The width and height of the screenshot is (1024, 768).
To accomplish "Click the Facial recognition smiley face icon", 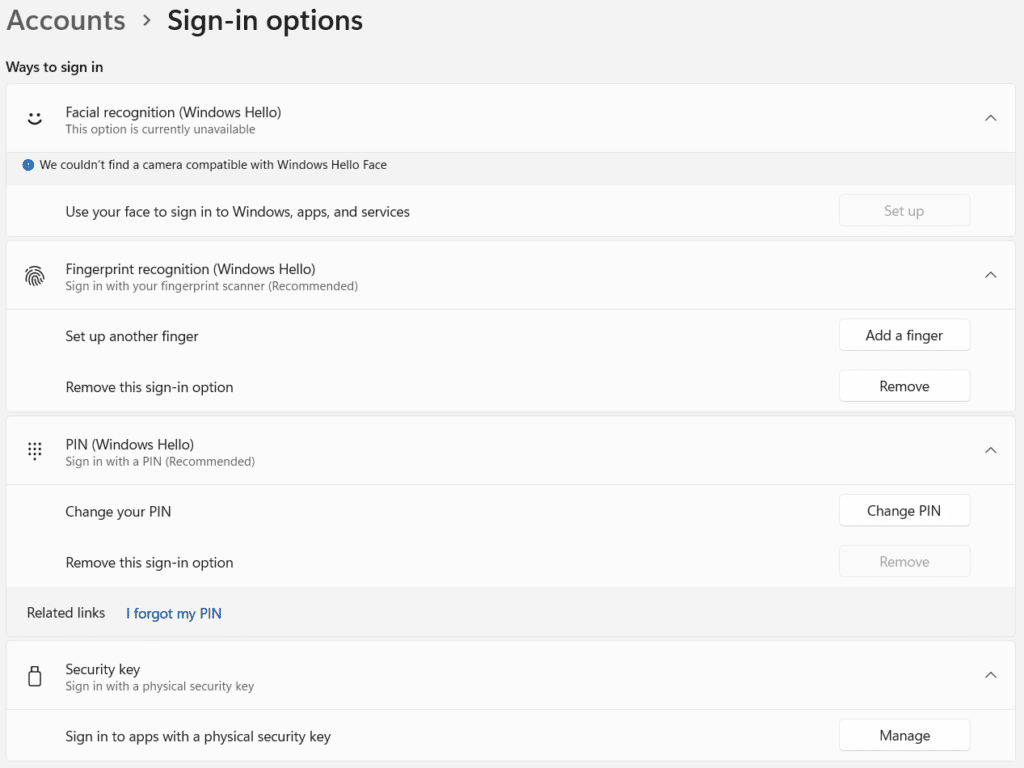I will [35, 119].
